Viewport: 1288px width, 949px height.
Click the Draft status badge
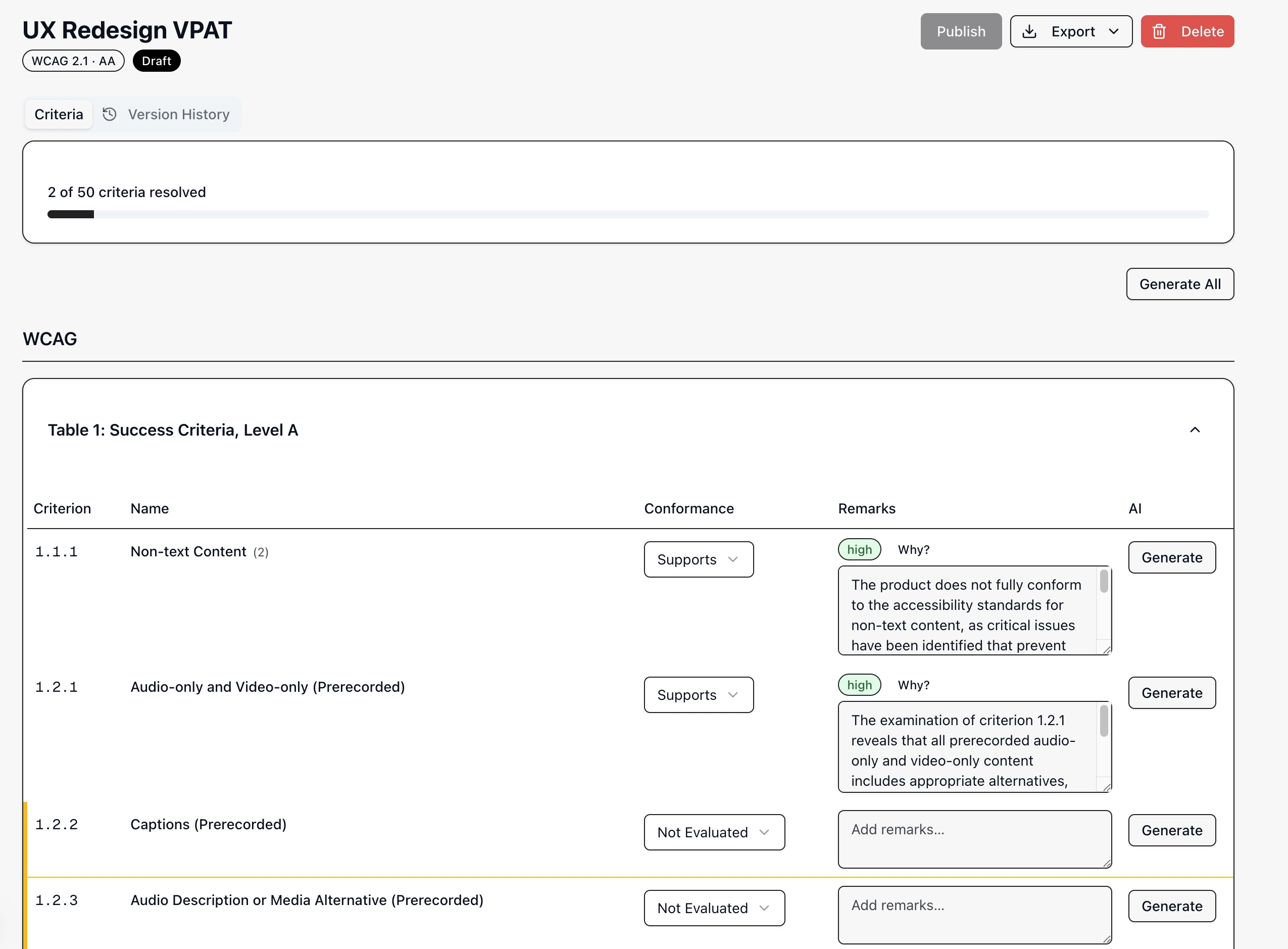156,60
